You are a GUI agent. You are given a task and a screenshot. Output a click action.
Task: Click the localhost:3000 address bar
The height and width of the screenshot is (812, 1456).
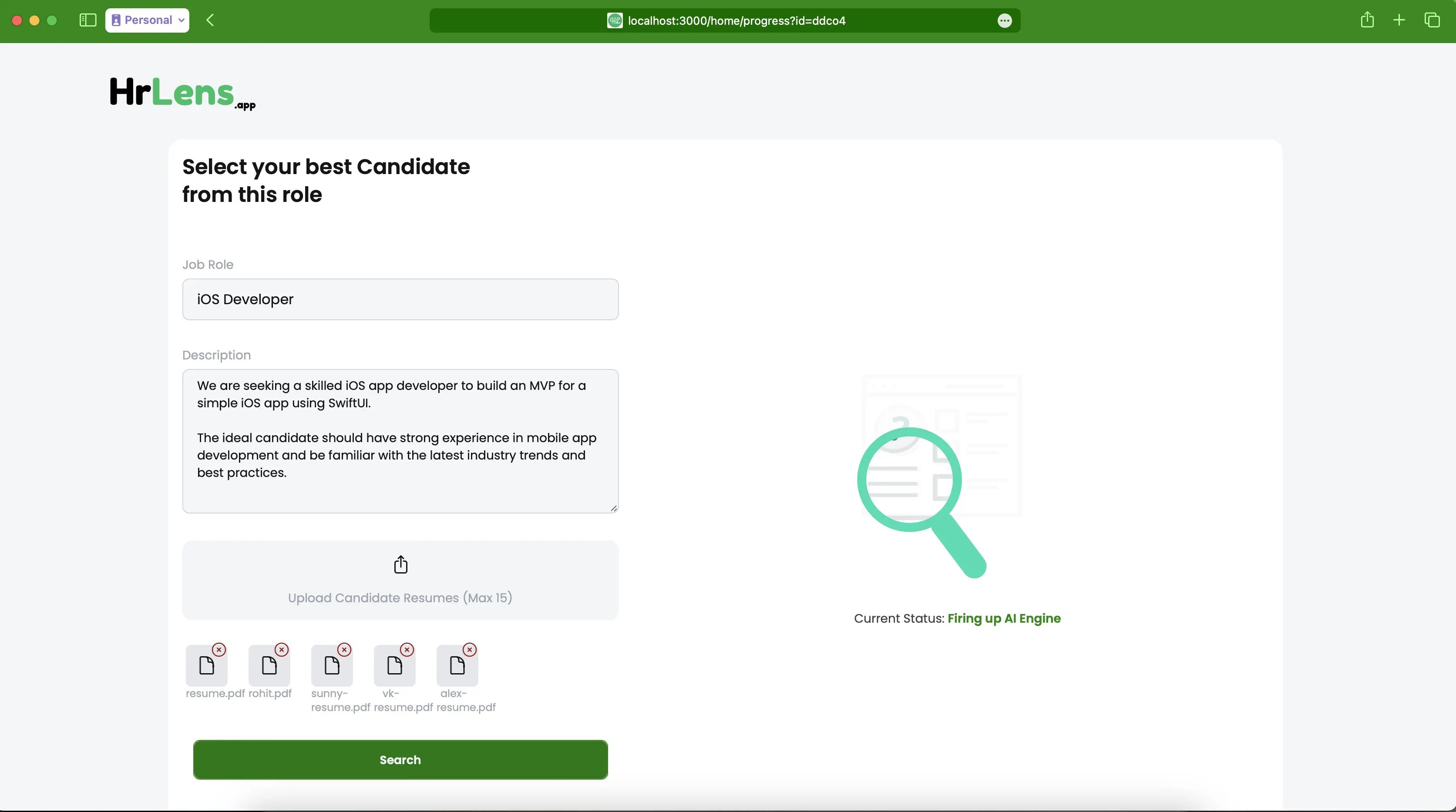[725, 21]
